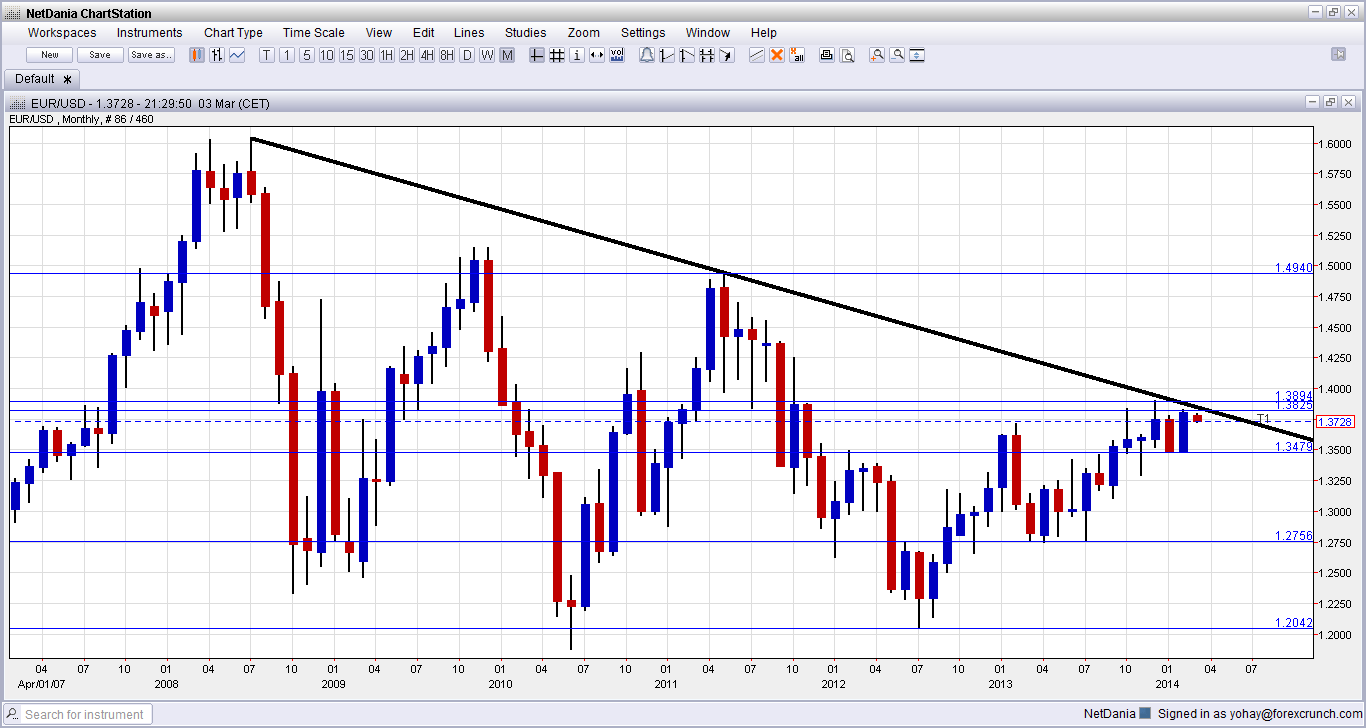Switch to the Default workspace tab
1366x728 pixels.
34,78
